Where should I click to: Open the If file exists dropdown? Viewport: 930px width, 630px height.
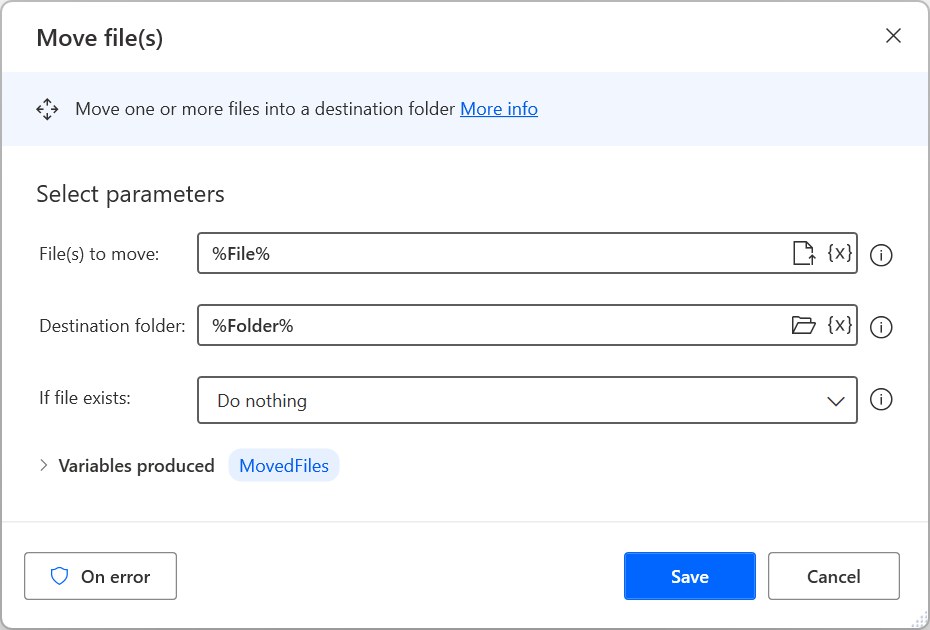pos(527,400)
